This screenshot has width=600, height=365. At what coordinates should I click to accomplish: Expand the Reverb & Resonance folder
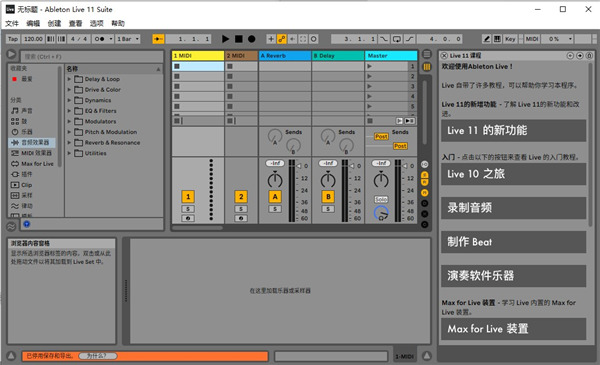70,143
